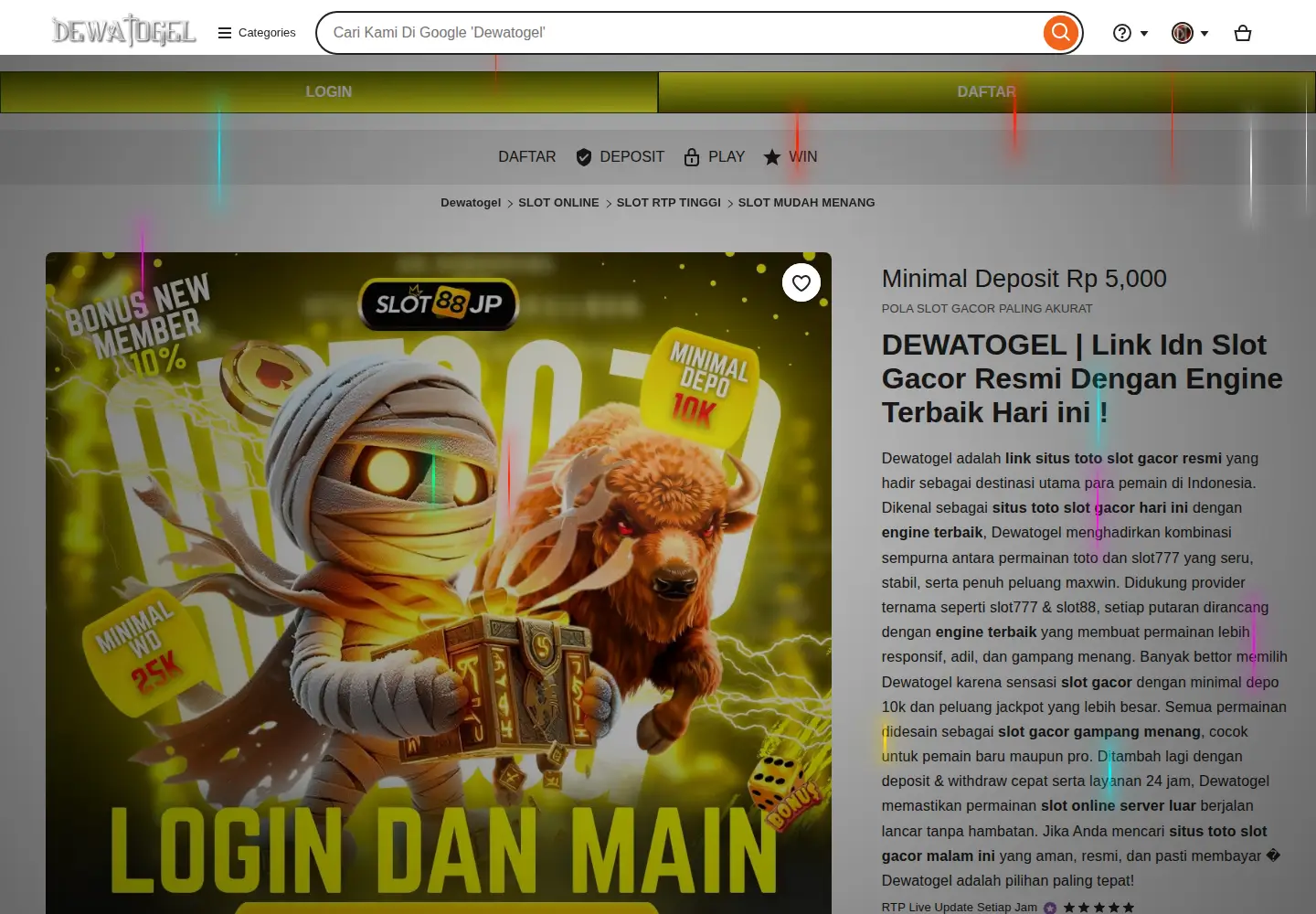Open the shopping basket icon
1316x914 pixels.
coord(1242,33)
